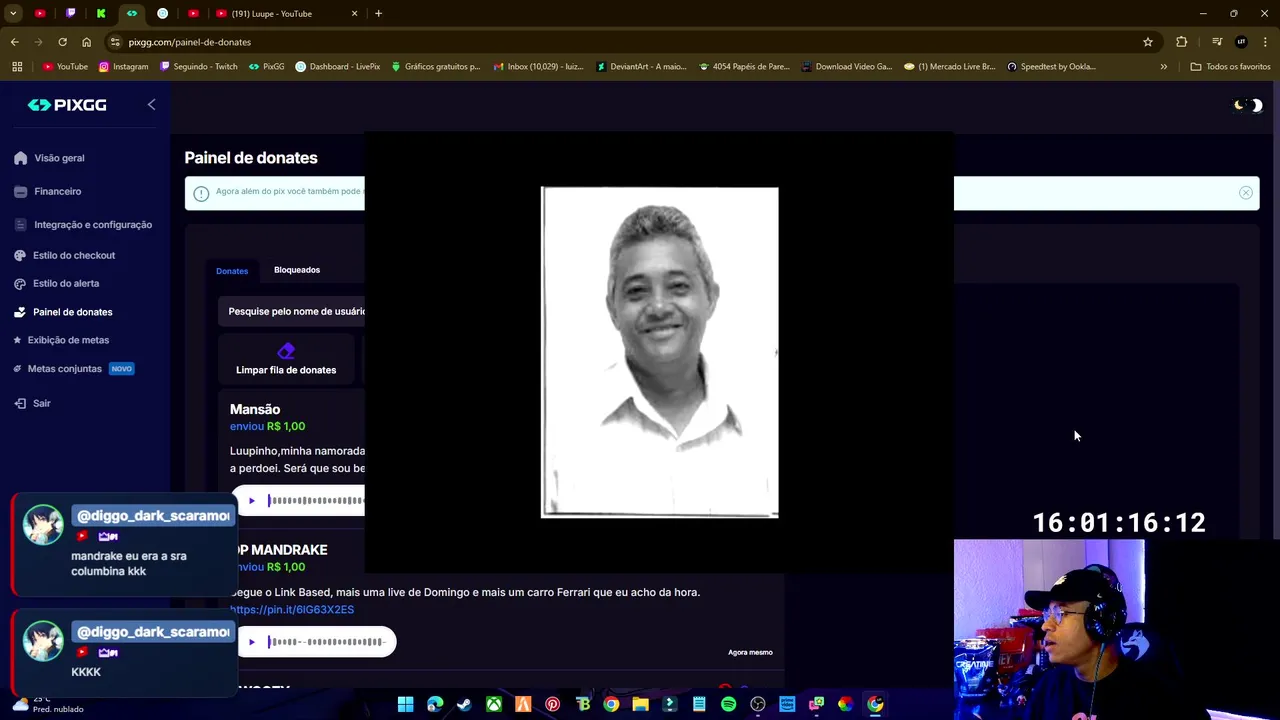This screenshot has height=720, width=1280.
Task: Open Estilo do alerta page
Action: point(56,283)
